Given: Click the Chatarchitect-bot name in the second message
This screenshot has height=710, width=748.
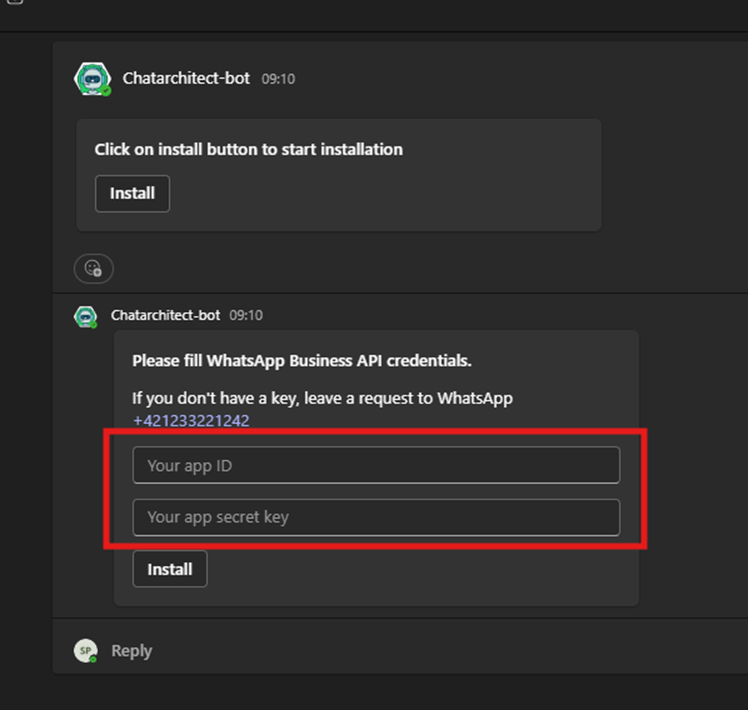Looking at the screenshot, I should click(x=166, y=315).
